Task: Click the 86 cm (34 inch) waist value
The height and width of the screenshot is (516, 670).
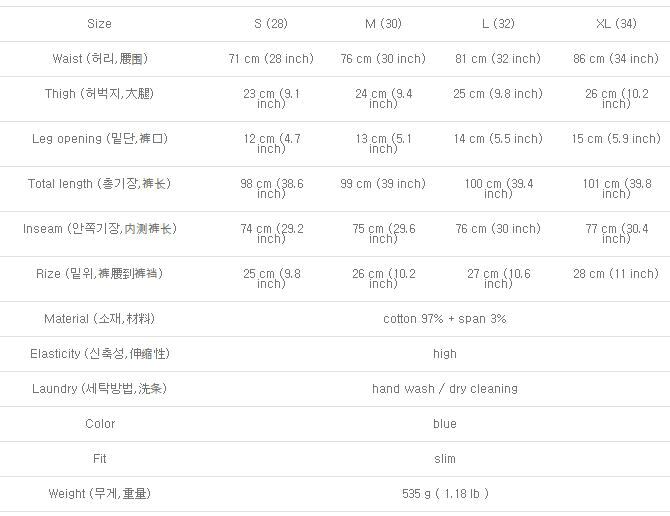Action: click(x=616, y=59)
